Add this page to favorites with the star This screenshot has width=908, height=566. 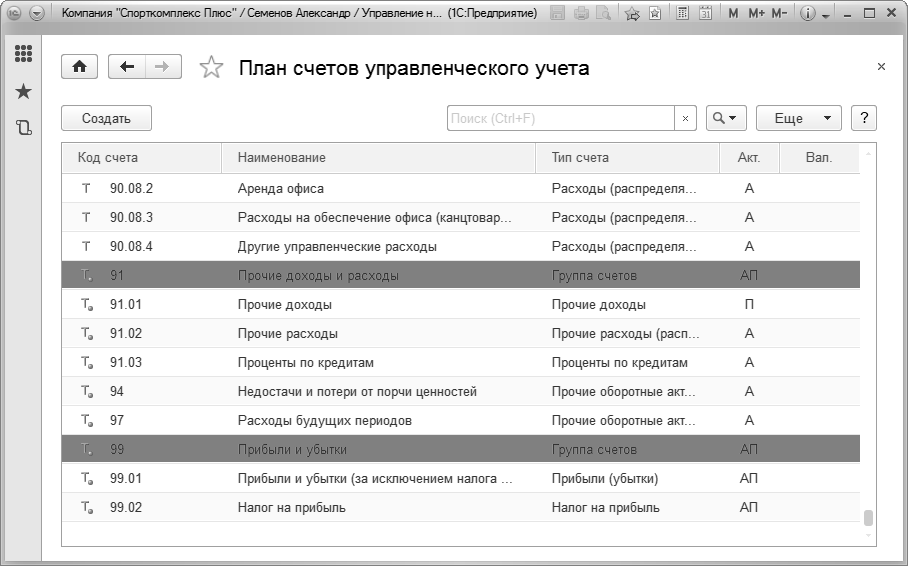[x=211, y=68]
